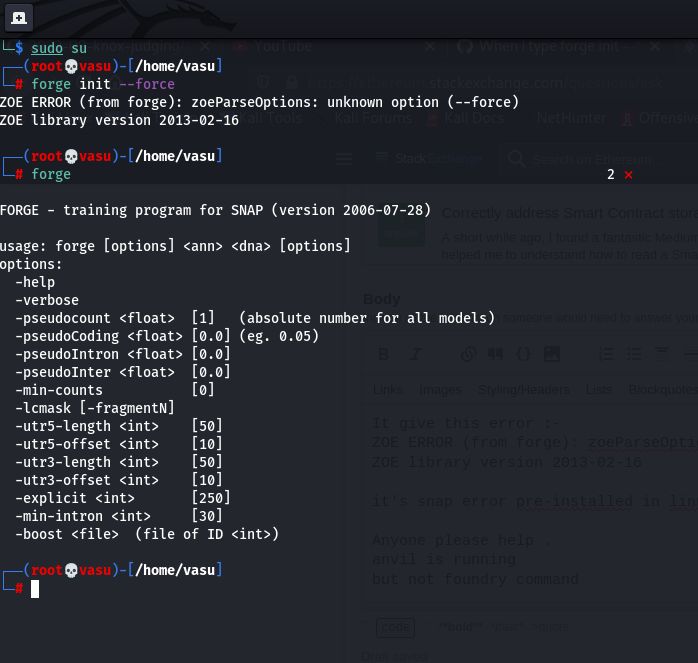Viewport: 698px width, 663px height.
Task: Click the padlock icon in browser address bar
Action: point(292,82)
